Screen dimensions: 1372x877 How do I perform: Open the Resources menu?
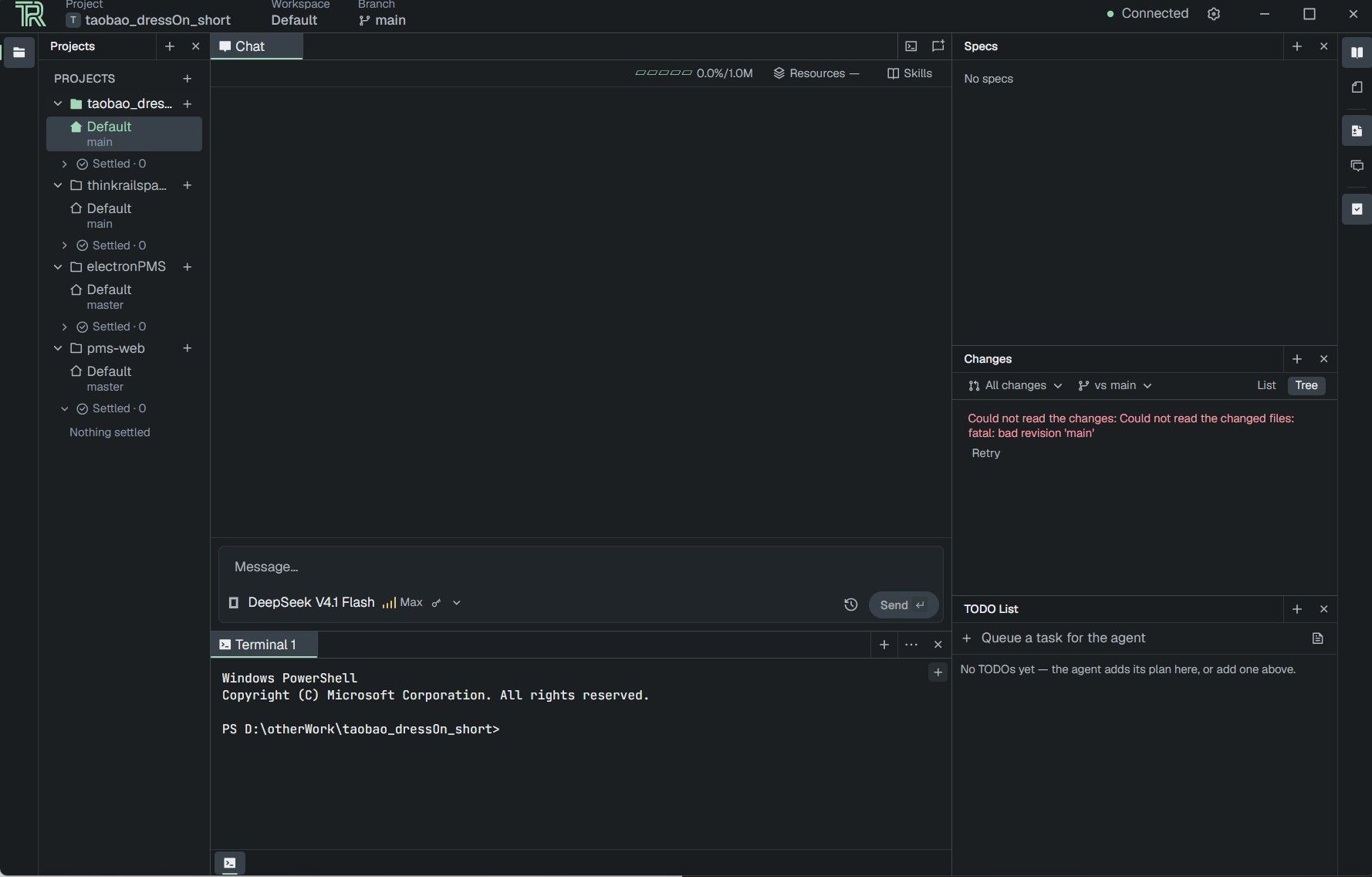point(816,73)
